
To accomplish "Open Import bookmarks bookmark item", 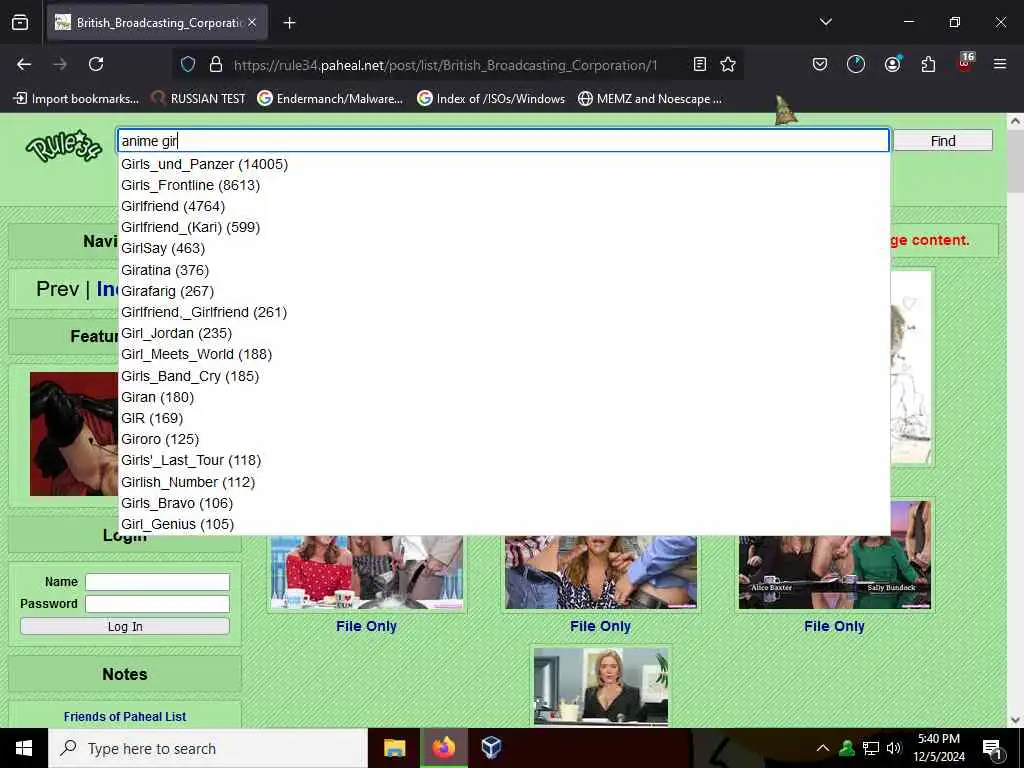I will tap(76, 99).
